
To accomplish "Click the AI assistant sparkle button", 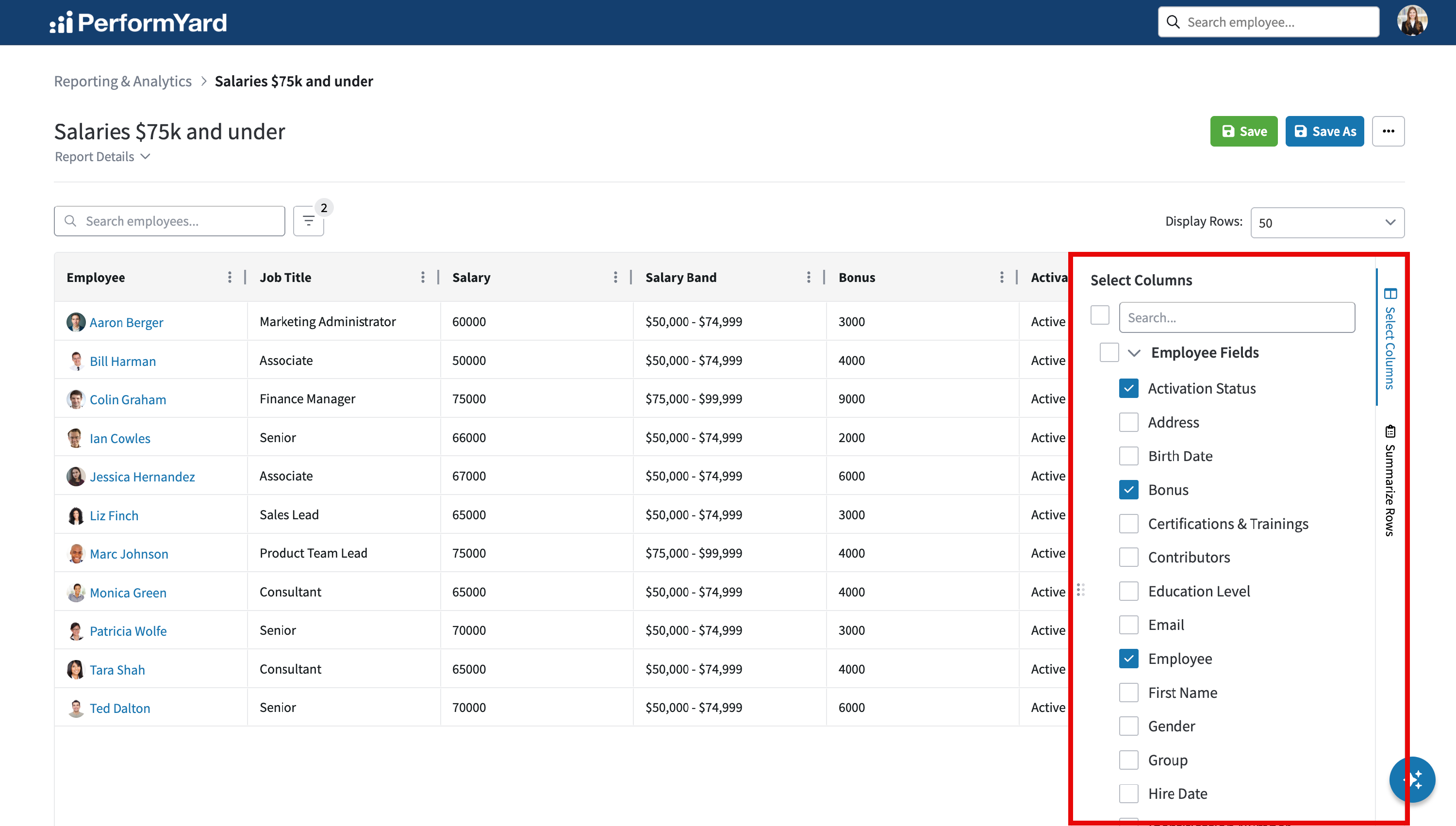I will 1412,779.
